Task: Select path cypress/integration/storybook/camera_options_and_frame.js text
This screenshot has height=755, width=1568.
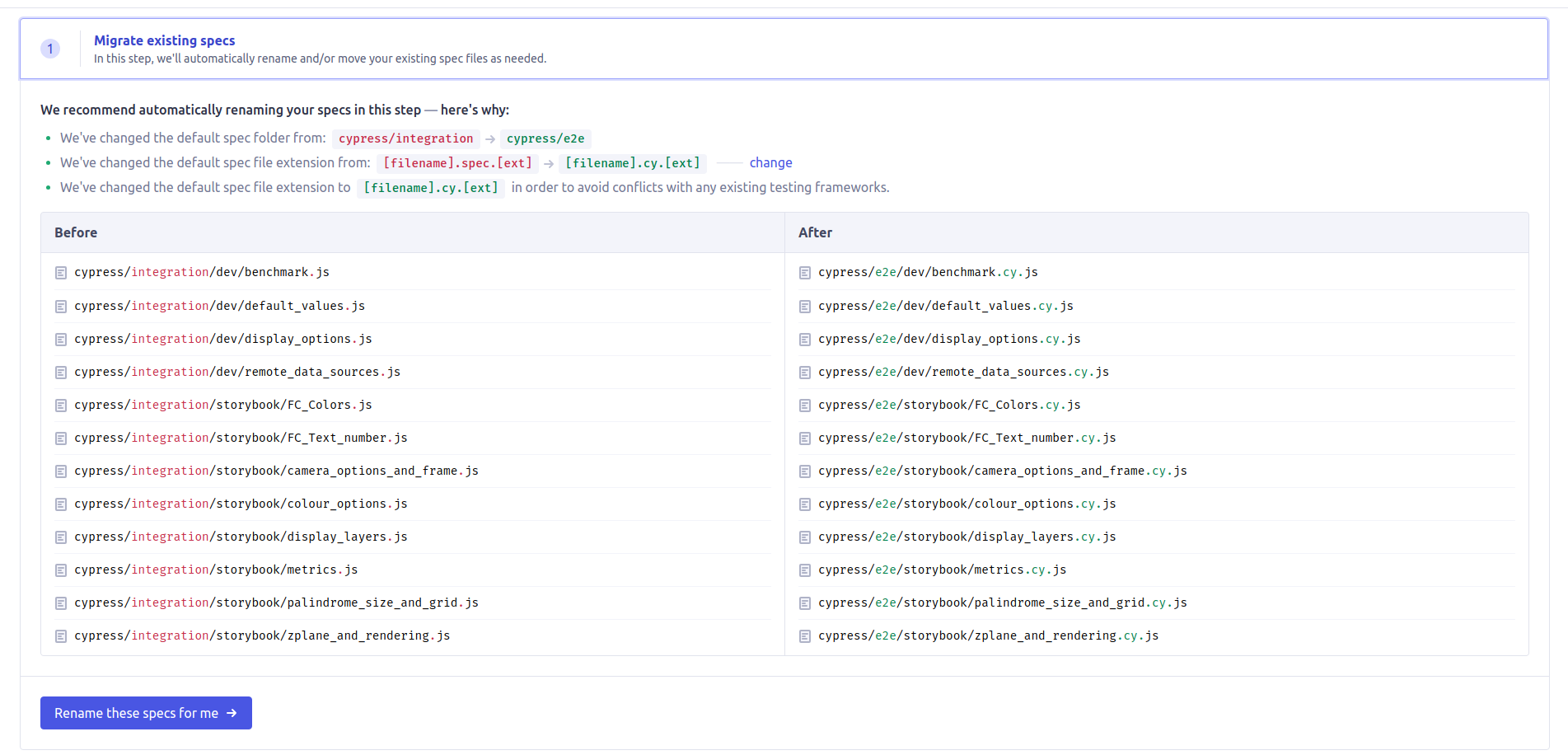Action: point(276,471)
